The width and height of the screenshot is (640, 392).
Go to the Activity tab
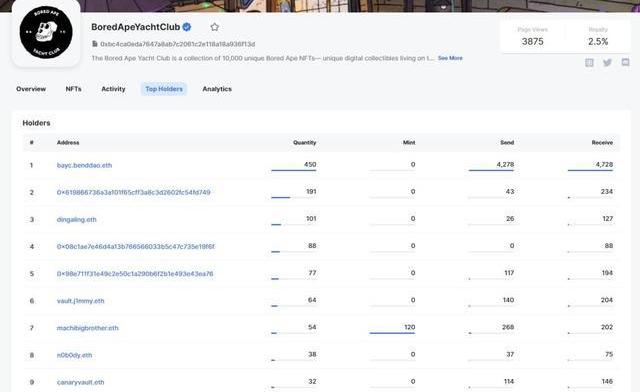113,89
